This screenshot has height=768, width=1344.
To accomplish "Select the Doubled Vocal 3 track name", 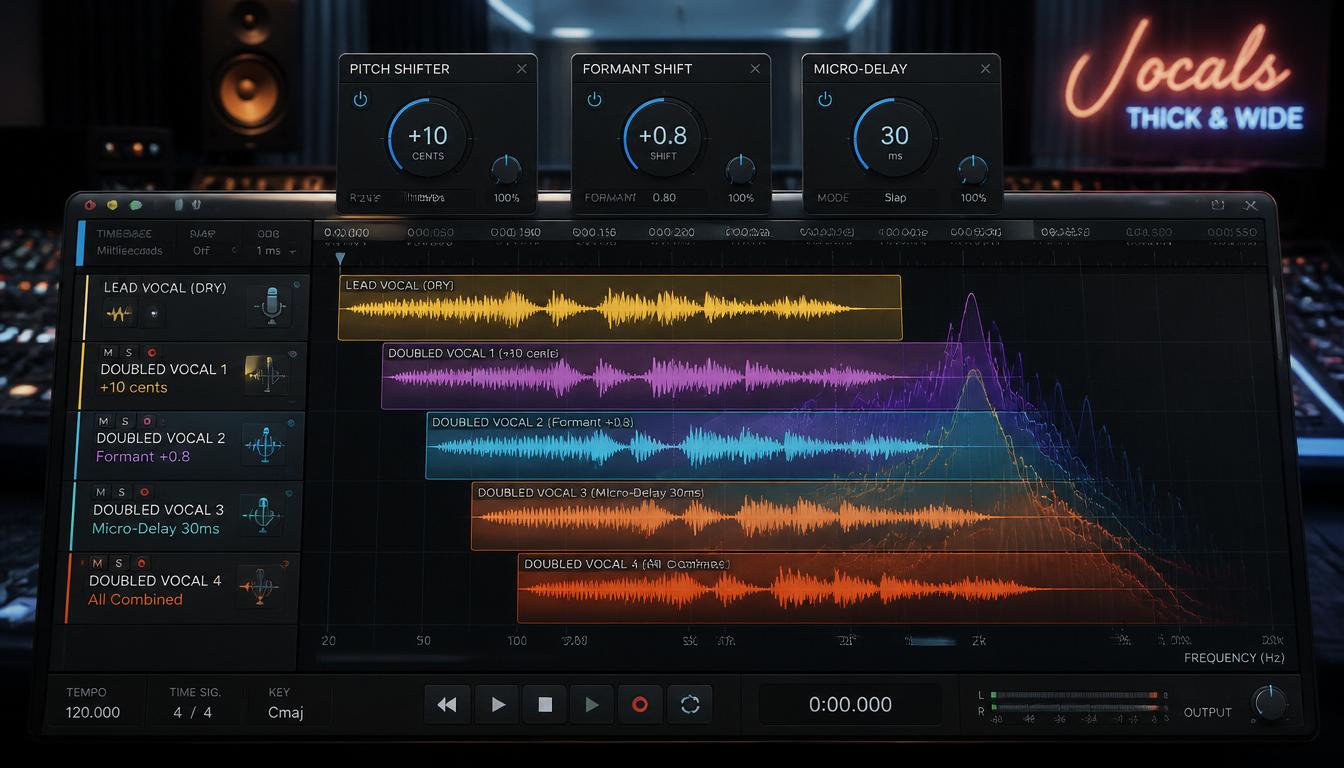I will [158, 509].
